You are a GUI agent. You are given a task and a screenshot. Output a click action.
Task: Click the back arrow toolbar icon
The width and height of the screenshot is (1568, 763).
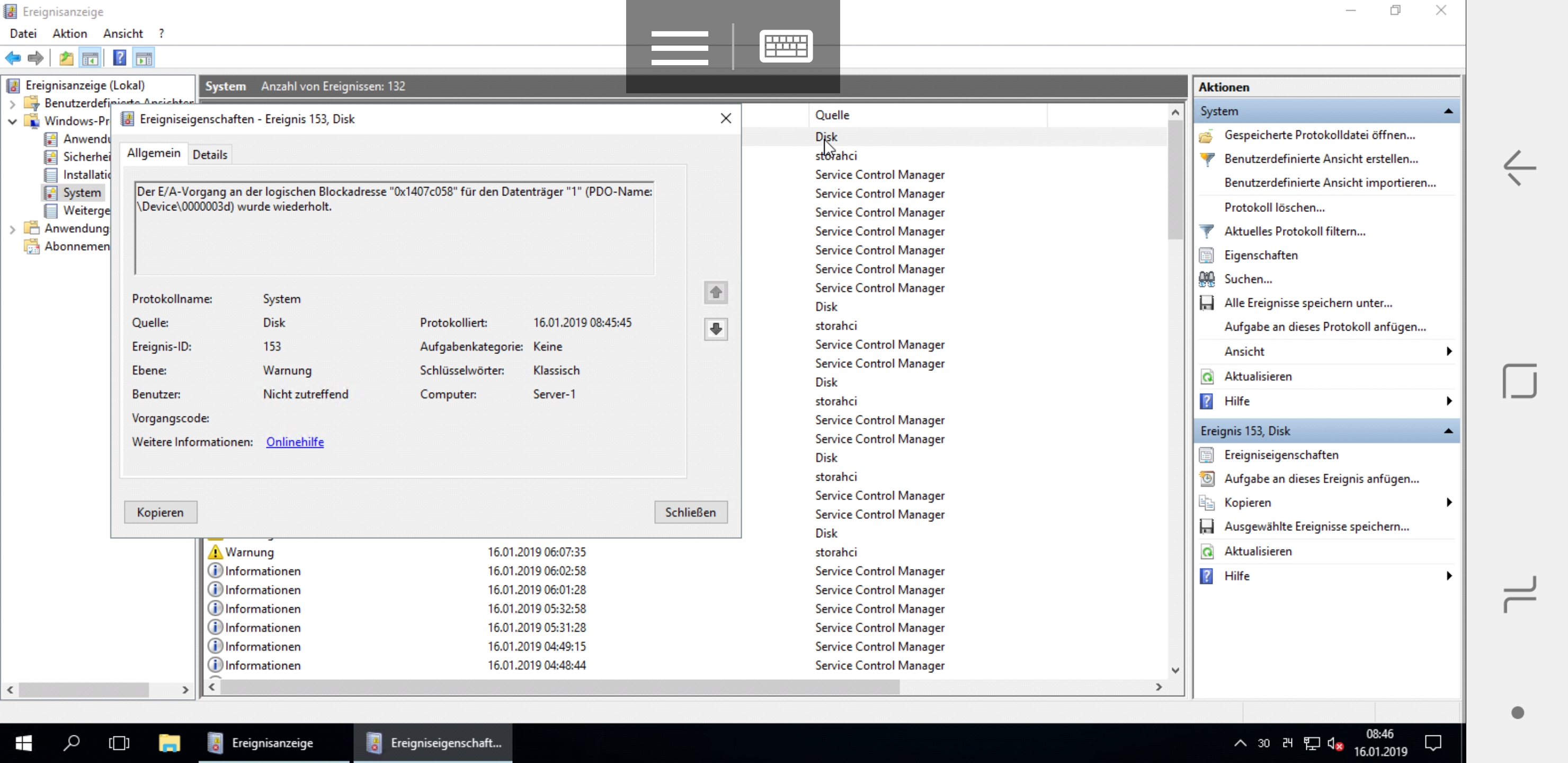[13, 58]
